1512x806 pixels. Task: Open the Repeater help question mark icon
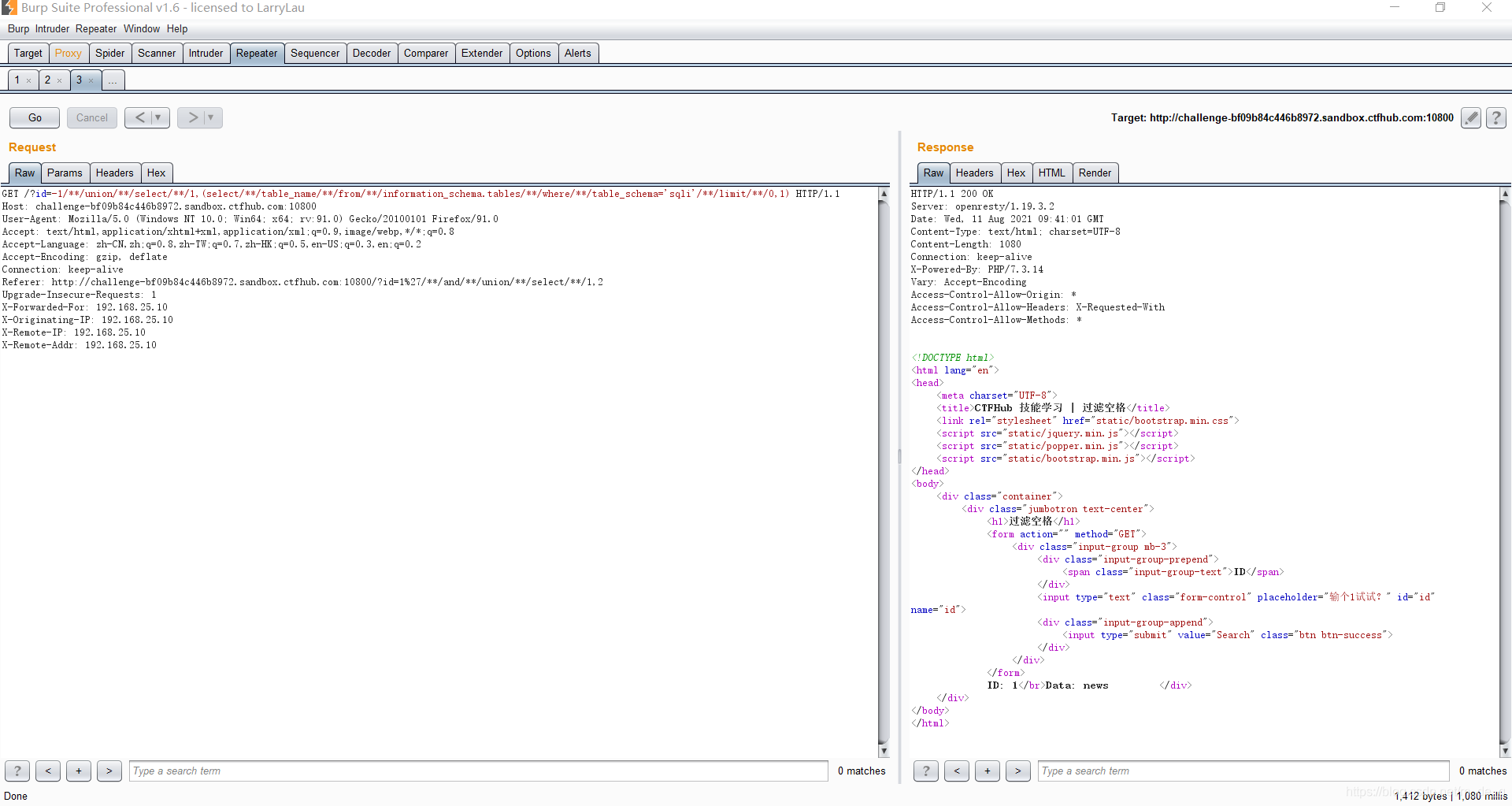[1496, 118]
